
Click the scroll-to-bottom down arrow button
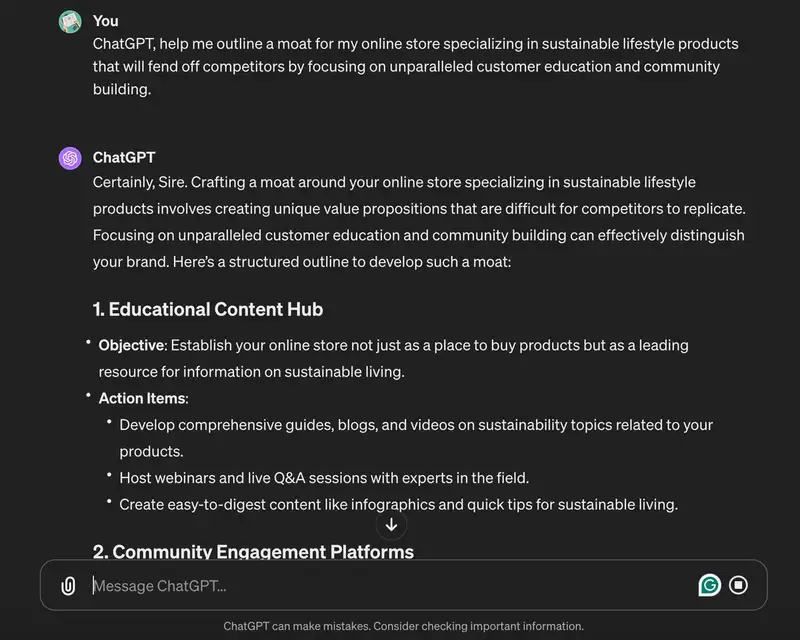(x=391, y=525)
